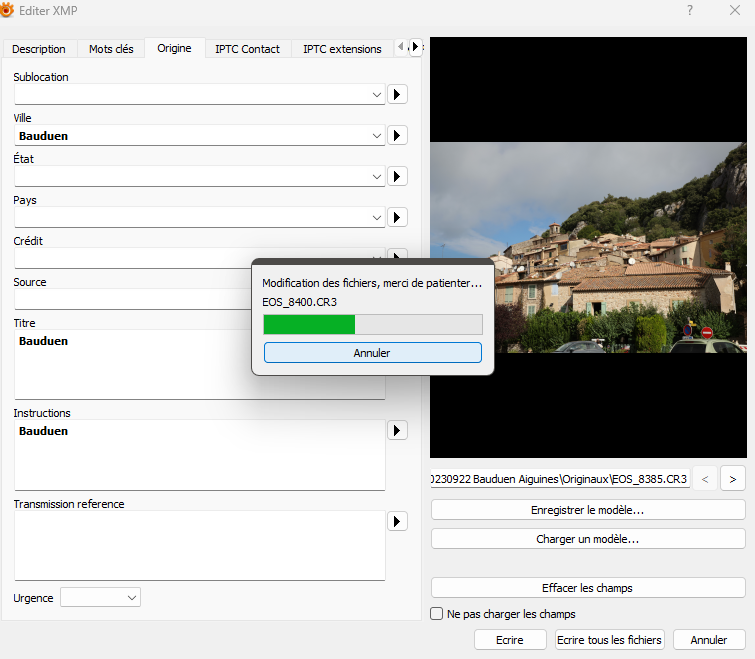Click the file path field ending EOS_8385.CR3
This screenshot has height=659, width=755.
point(560,479)
